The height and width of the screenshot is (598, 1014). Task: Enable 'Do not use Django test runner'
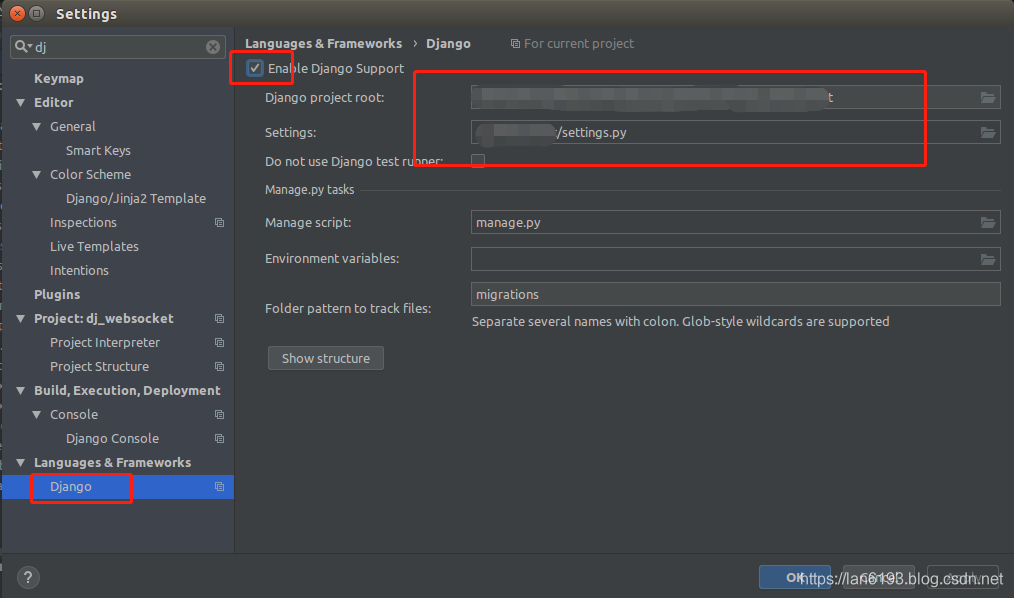[477, 159]
